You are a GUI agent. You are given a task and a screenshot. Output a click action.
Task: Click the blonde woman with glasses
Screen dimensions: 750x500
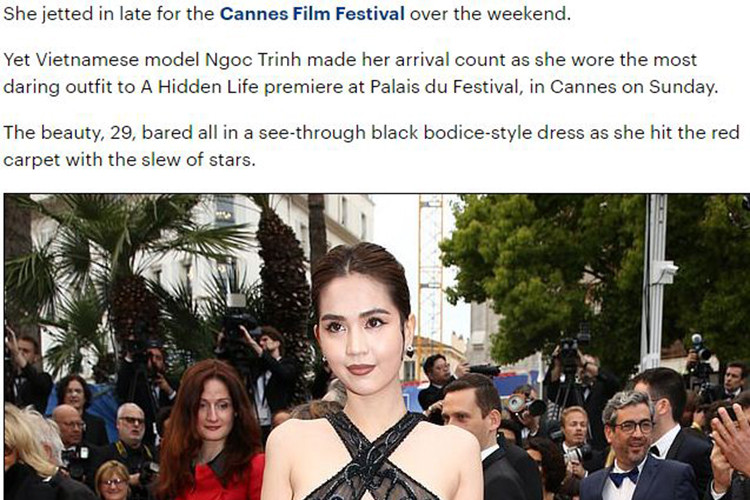[113, 481]
